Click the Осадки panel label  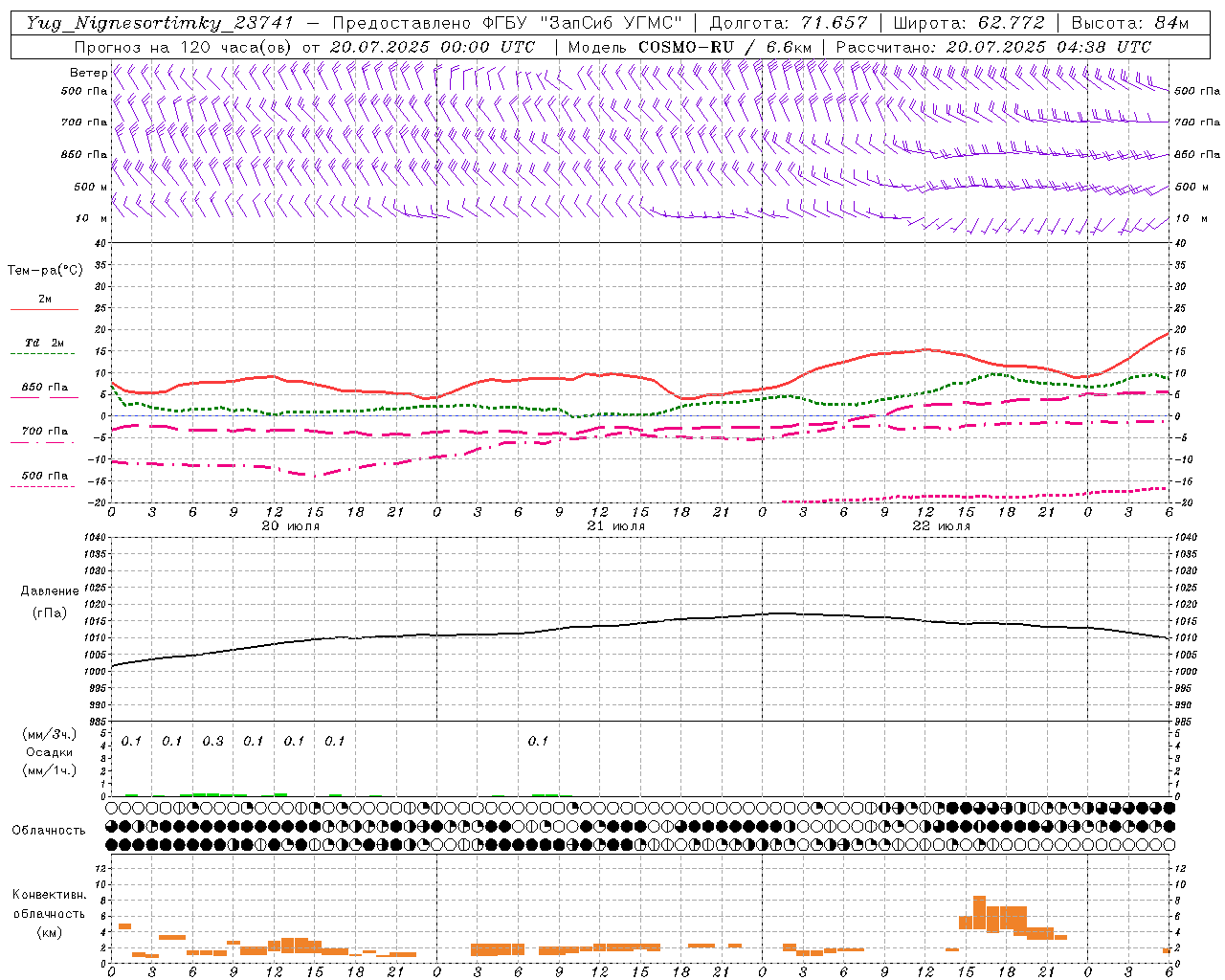click(49, 752)
